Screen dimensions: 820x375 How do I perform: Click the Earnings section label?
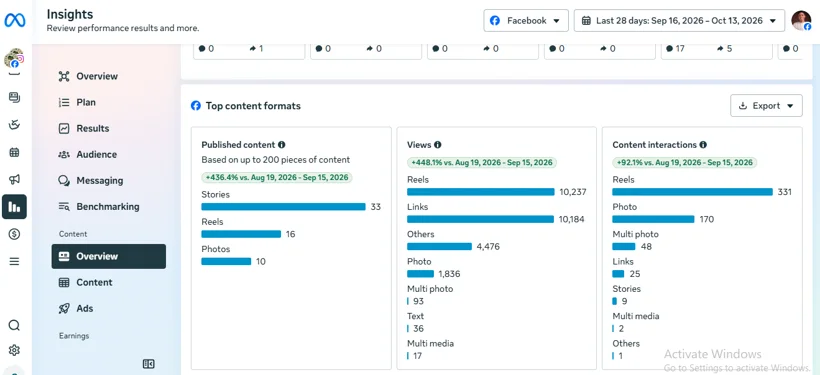pyautogui.click(x=74, y=336)
